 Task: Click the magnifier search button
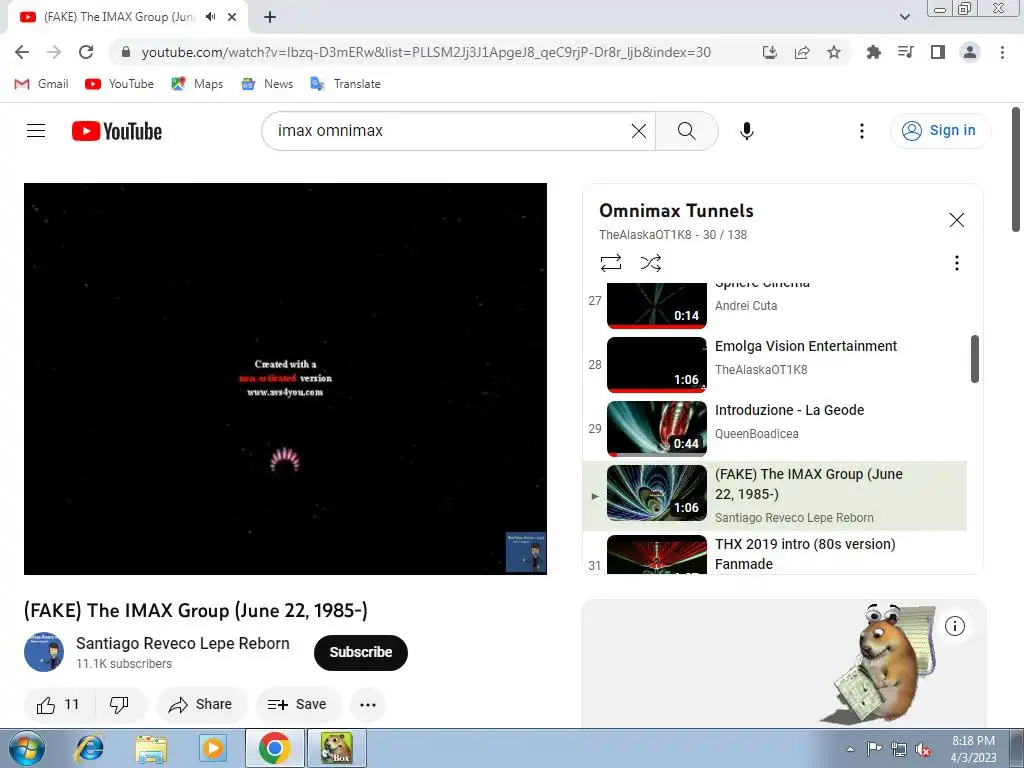tap(687, 131)
